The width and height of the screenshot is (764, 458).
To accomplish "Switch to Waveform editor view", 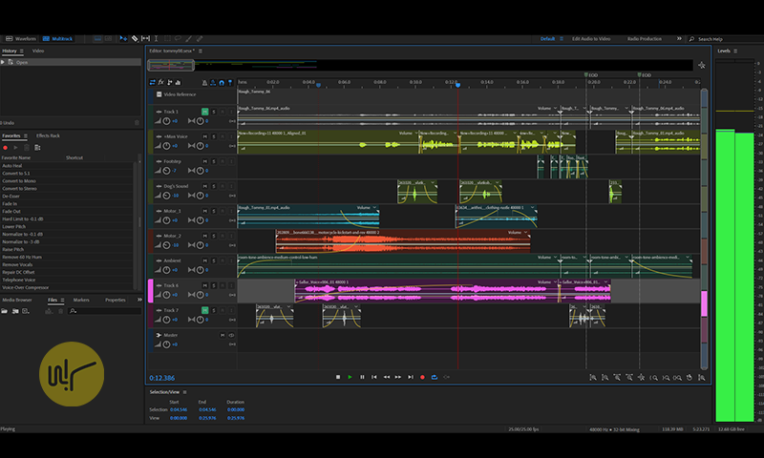I will coord(21,38).
